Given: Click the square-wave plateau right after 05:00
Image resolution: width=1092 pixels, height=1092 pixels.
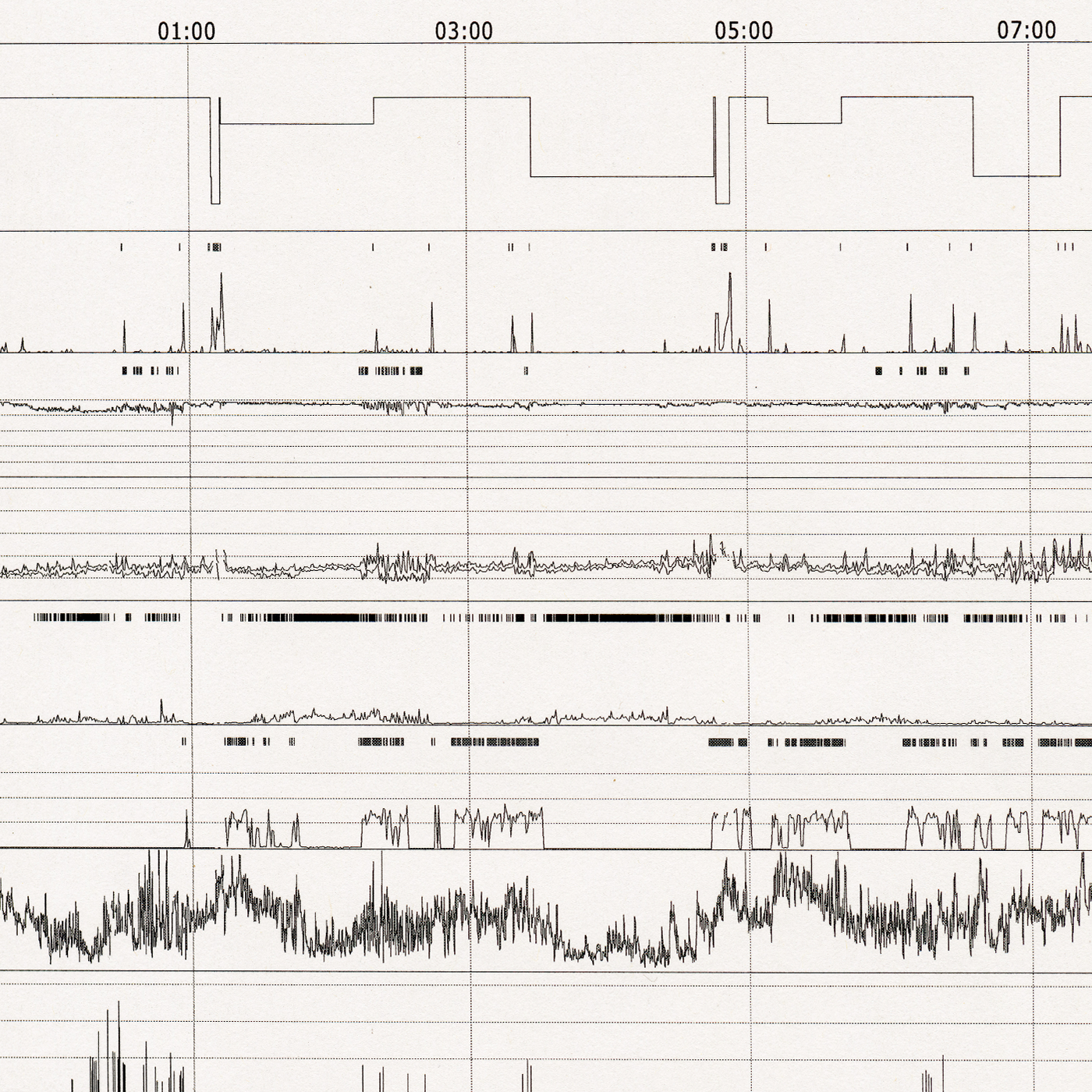Looking at the screenshot, I should point(811,828).
